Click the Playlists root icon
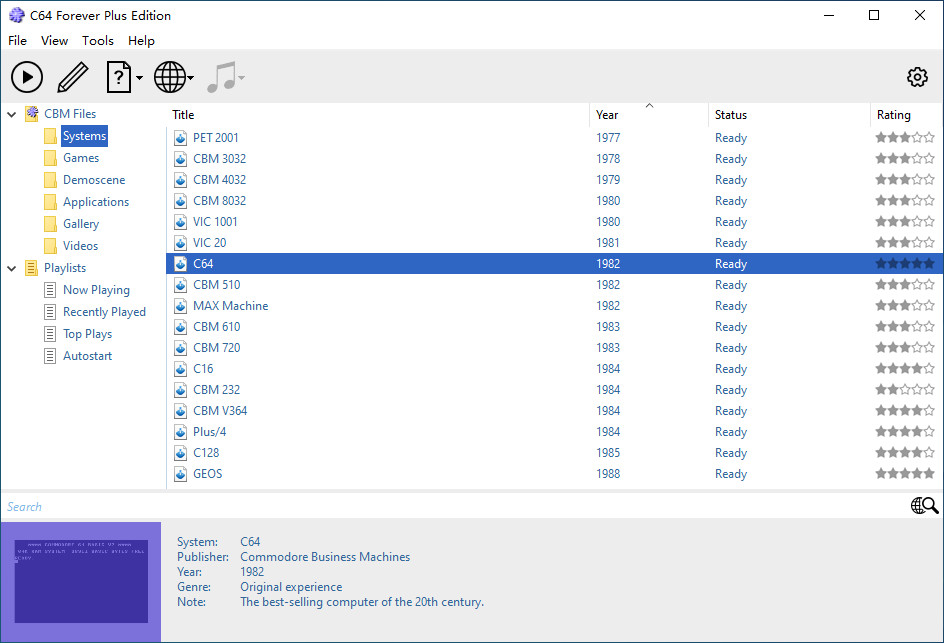The width and height of the screenshot is (944, 643). [x=31, y=268]
